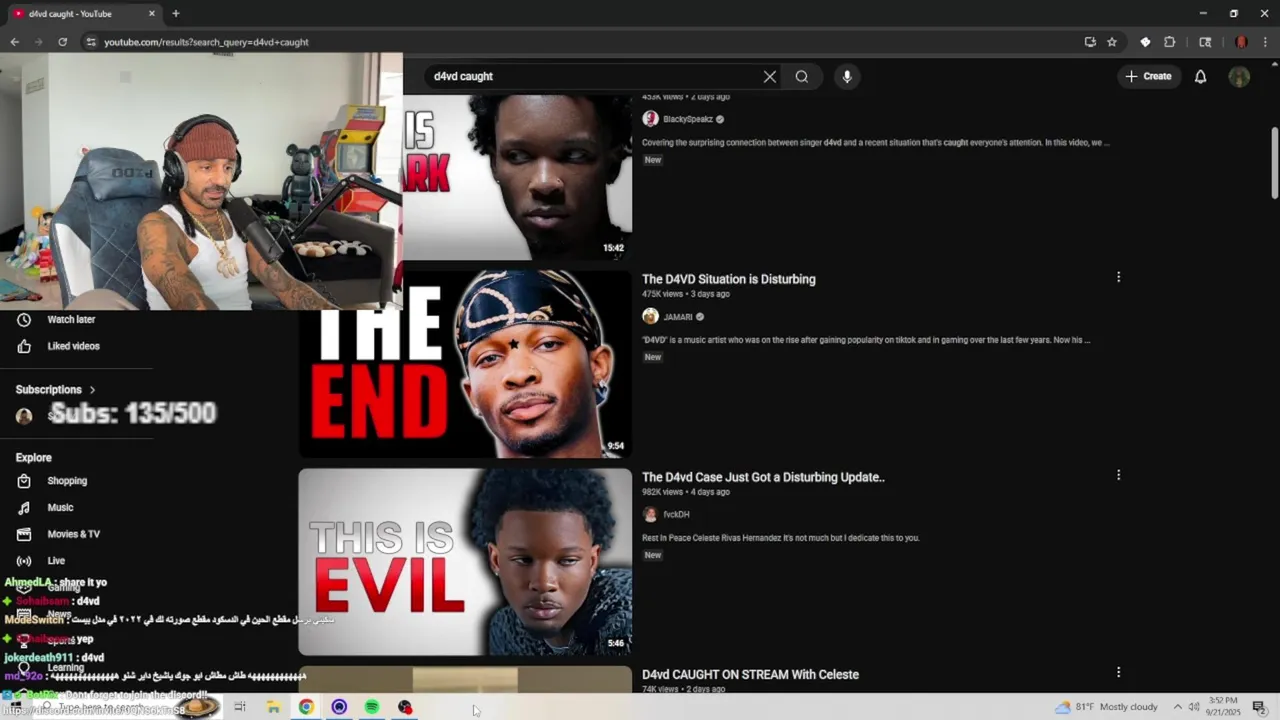This screenshot has height=720, width=1280.
Task: Open File Explorer from the taskbar
Action: (x=273, y=707)
